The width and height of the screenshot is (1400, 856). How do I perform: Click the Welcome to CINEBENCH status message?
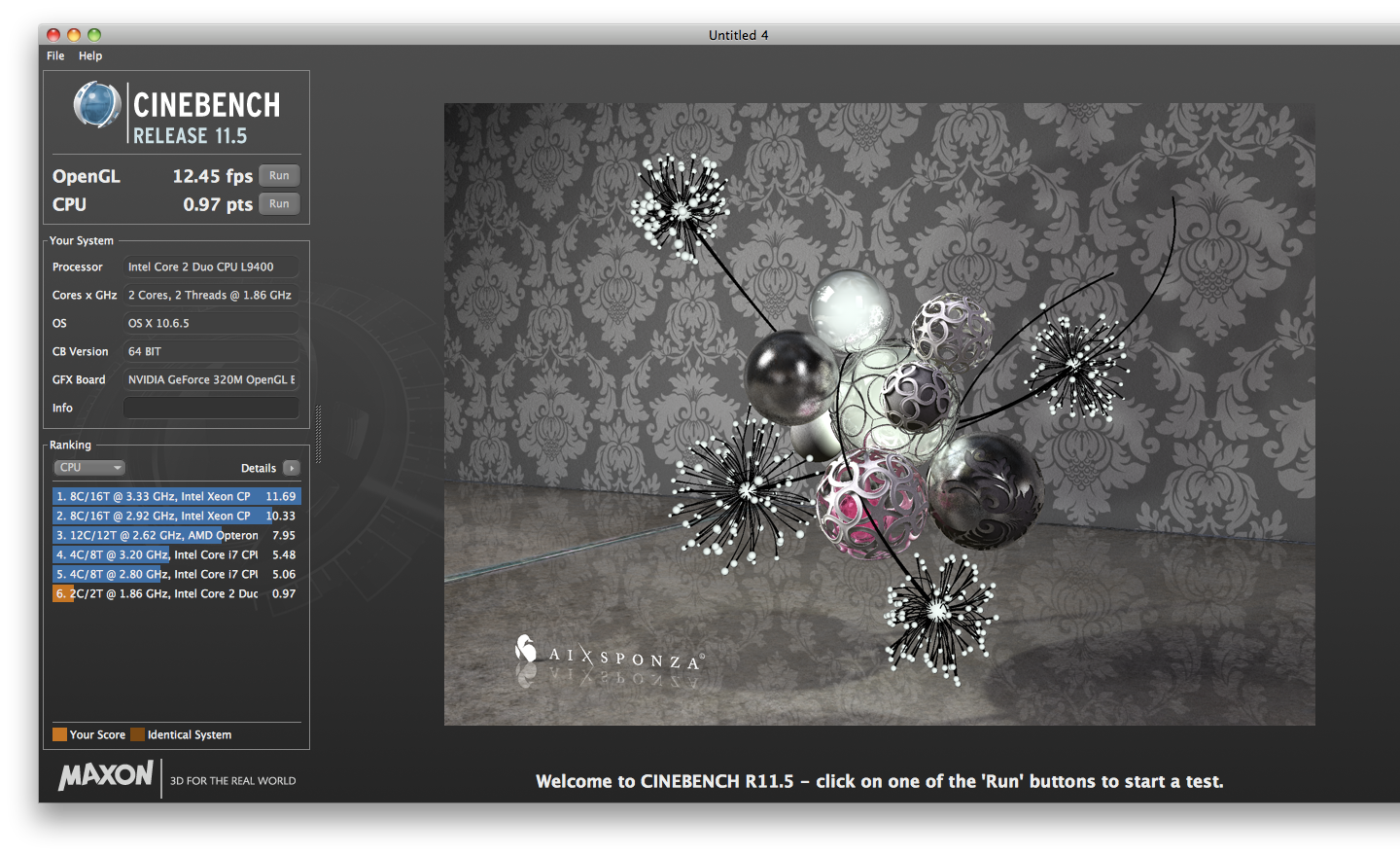(879, 781)
